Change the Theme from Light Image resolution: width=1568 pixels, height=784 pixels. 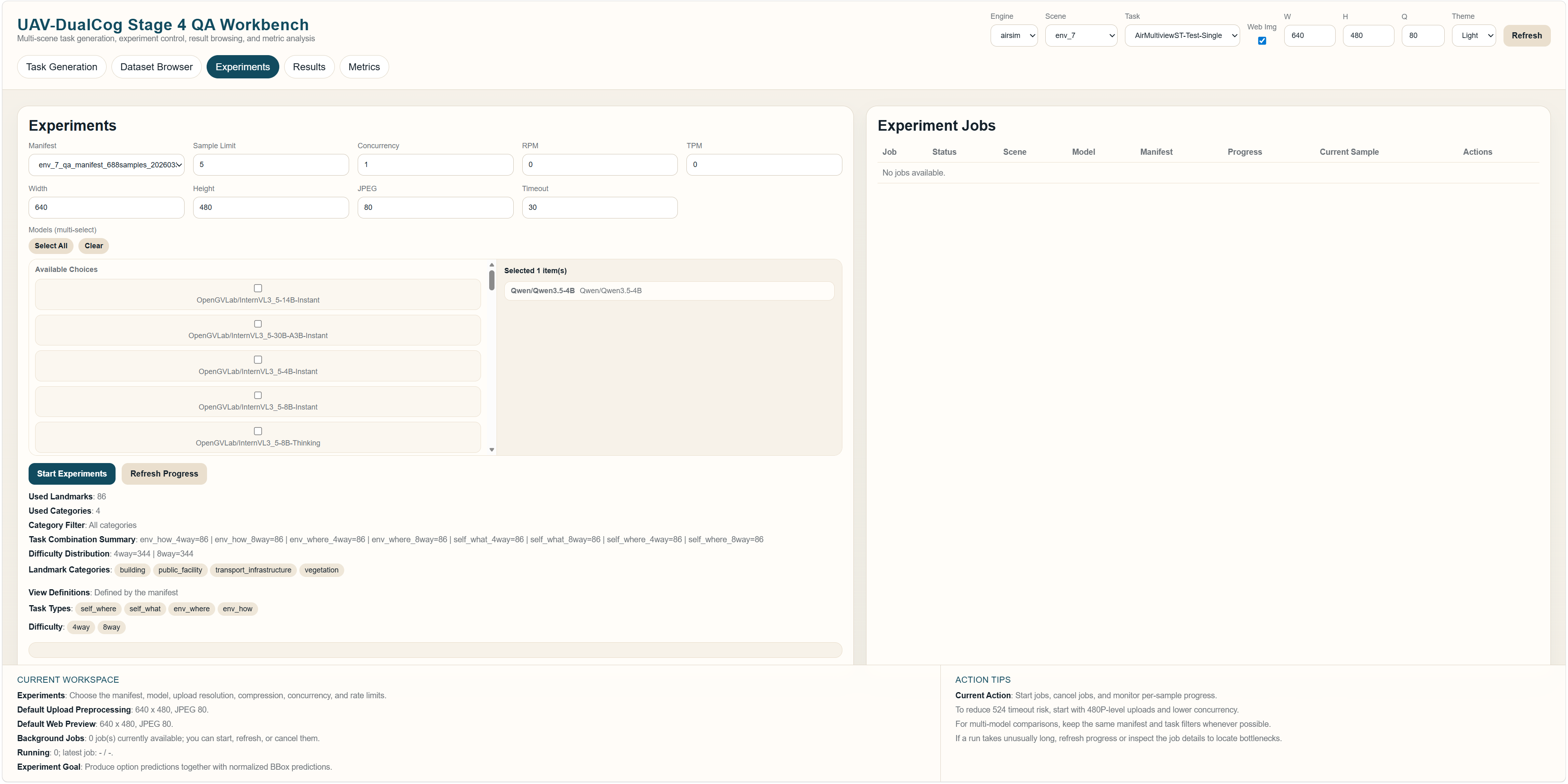coord(1474,35)
